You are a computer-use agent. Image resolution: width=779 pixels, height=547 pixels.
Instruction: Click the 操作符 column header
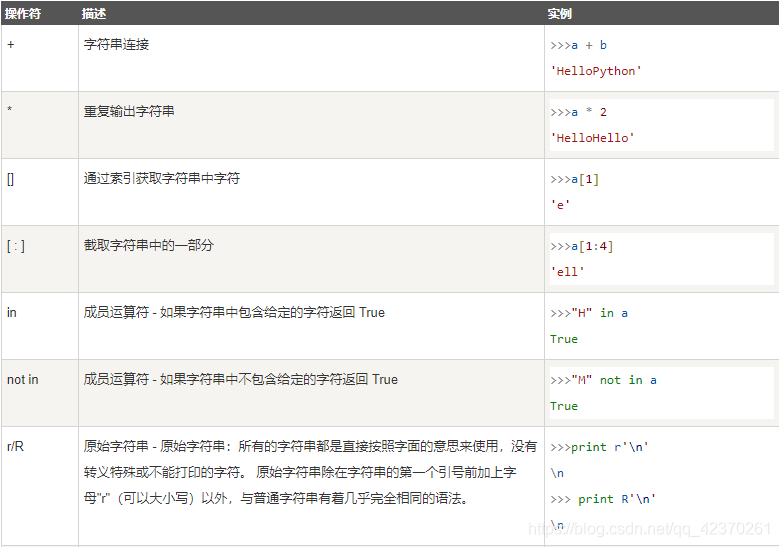tap(22, 13)
